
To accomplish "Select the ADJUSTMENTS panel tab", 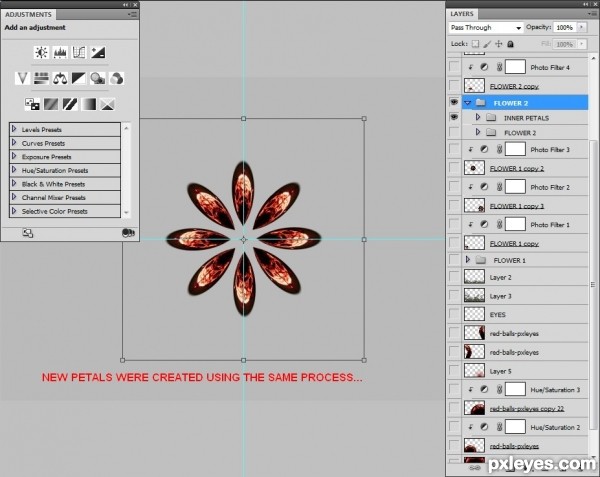I will (28, 15).
